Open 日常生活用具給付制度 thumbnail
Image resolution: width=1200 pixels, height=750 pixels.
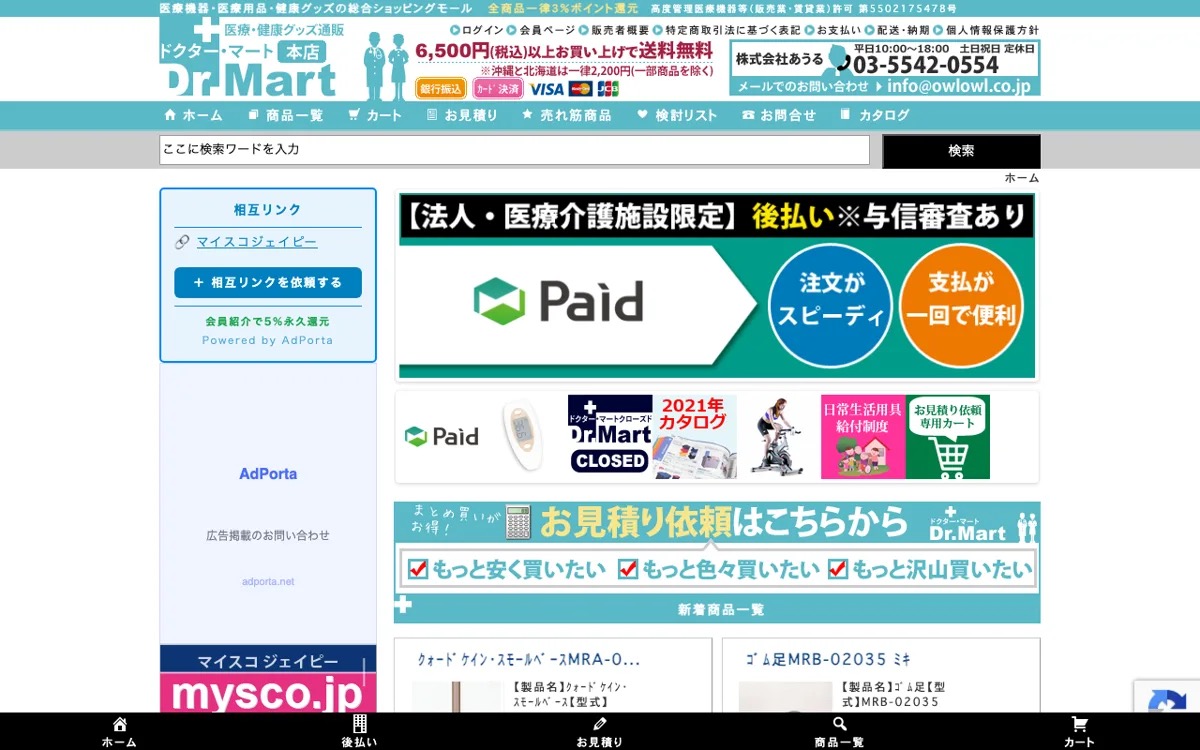click(x=863, y=437)
